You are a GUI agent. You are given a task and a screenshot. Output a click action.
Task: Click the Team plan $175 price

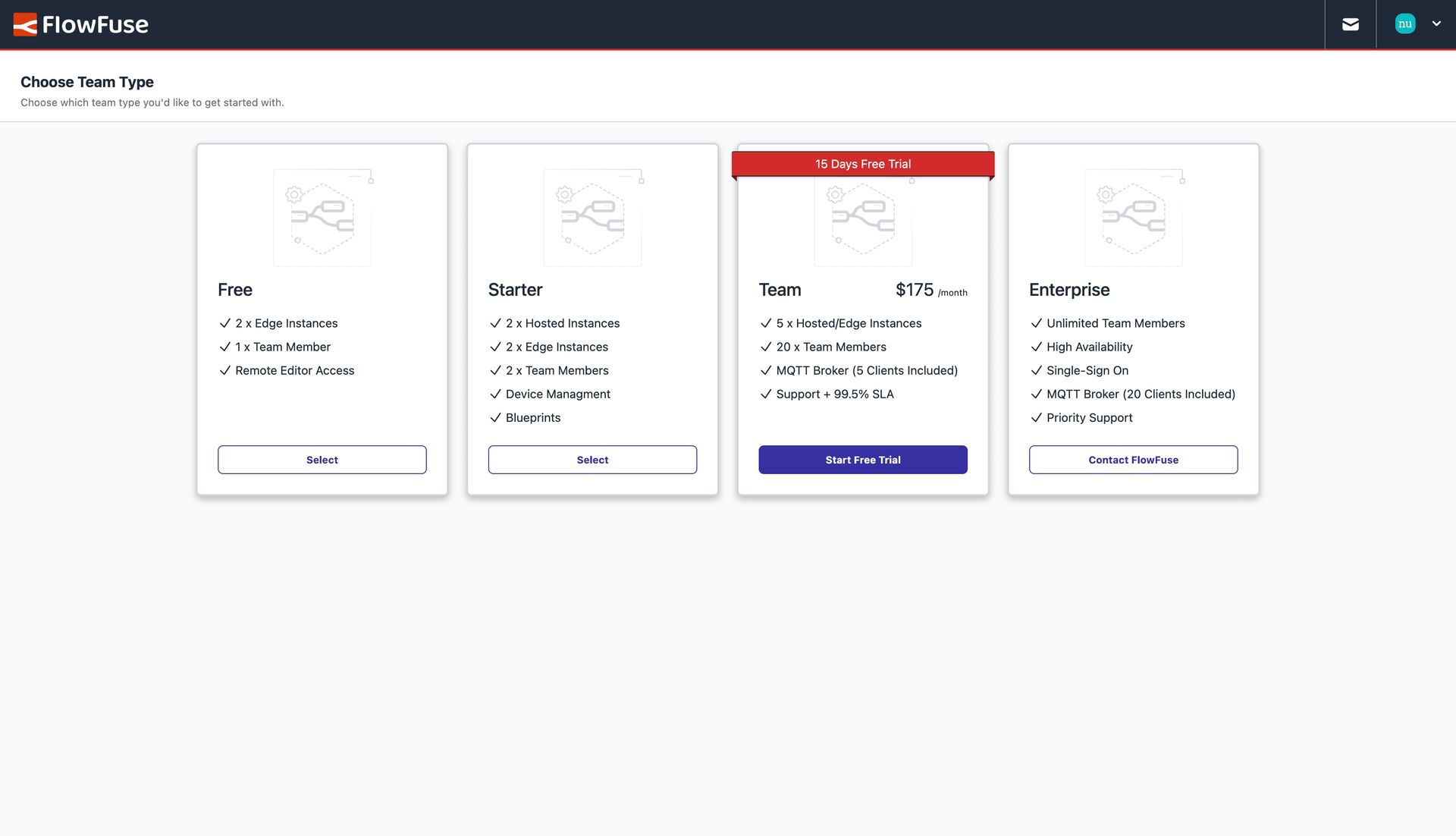(915, 290)
